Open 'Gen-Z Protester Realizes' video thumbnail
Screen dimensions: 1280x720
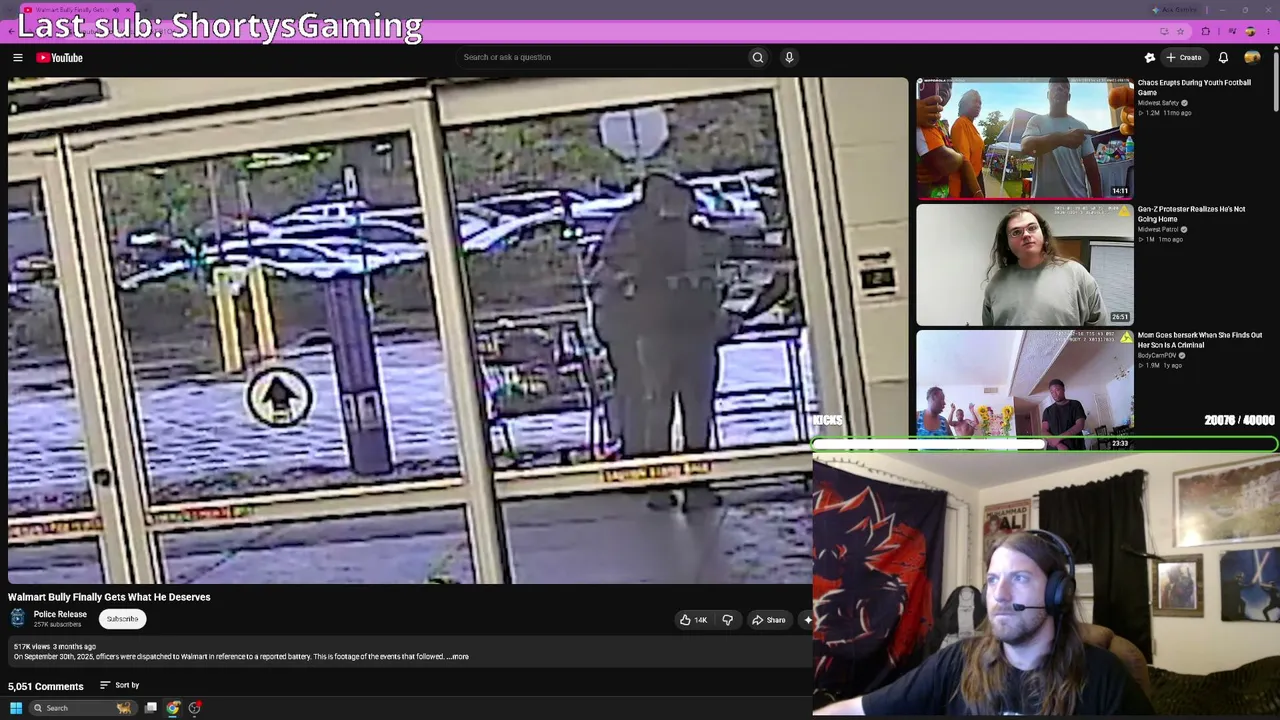tap(1025, 264)
